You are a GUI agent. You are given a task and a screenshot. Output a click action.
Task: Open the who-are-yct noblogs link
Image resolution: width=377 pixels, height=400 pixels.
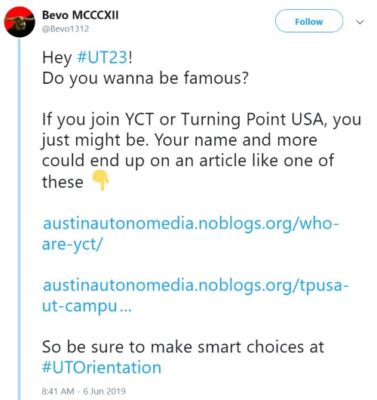coord(190,234)
